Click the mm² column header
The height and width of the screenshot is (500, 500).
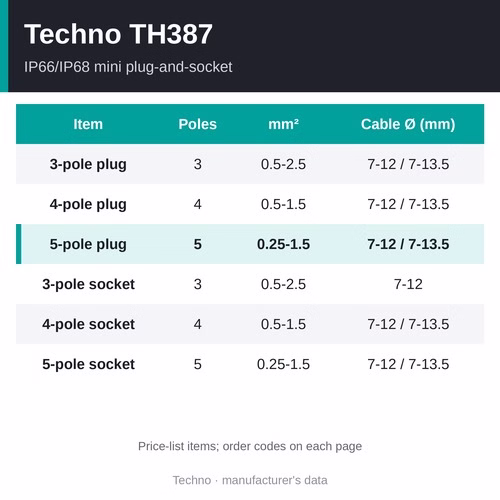283,124
